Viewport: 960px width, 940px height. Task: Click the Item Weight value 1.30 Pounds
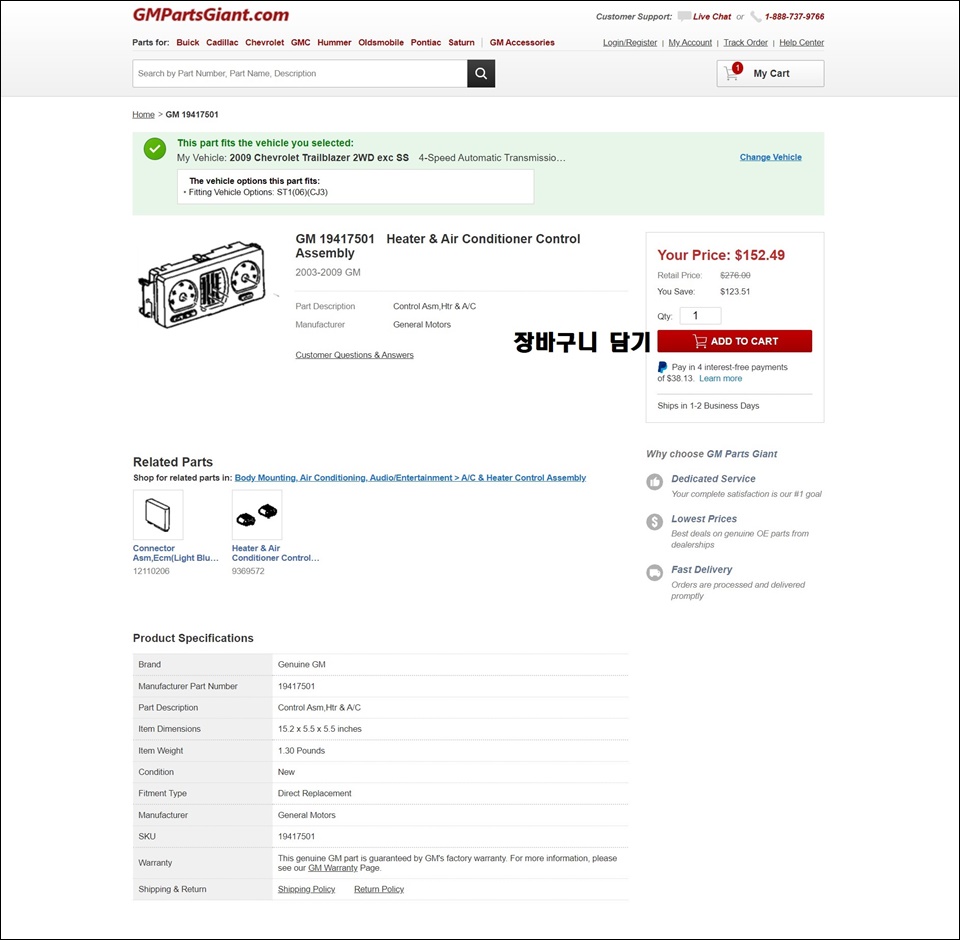[x=301, y=751]
